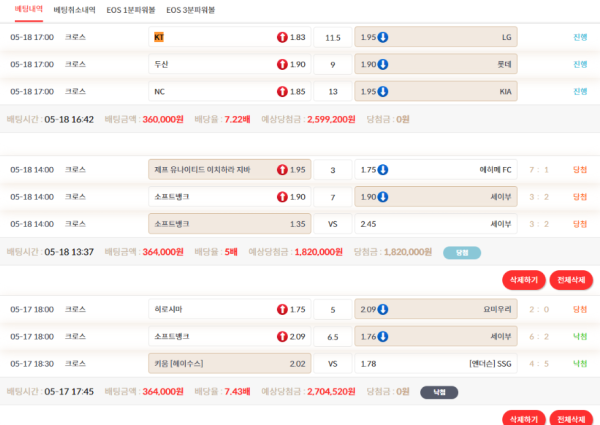Click the blue down arrow in the 롯데 1.90 cell

(x=383, y=64)
